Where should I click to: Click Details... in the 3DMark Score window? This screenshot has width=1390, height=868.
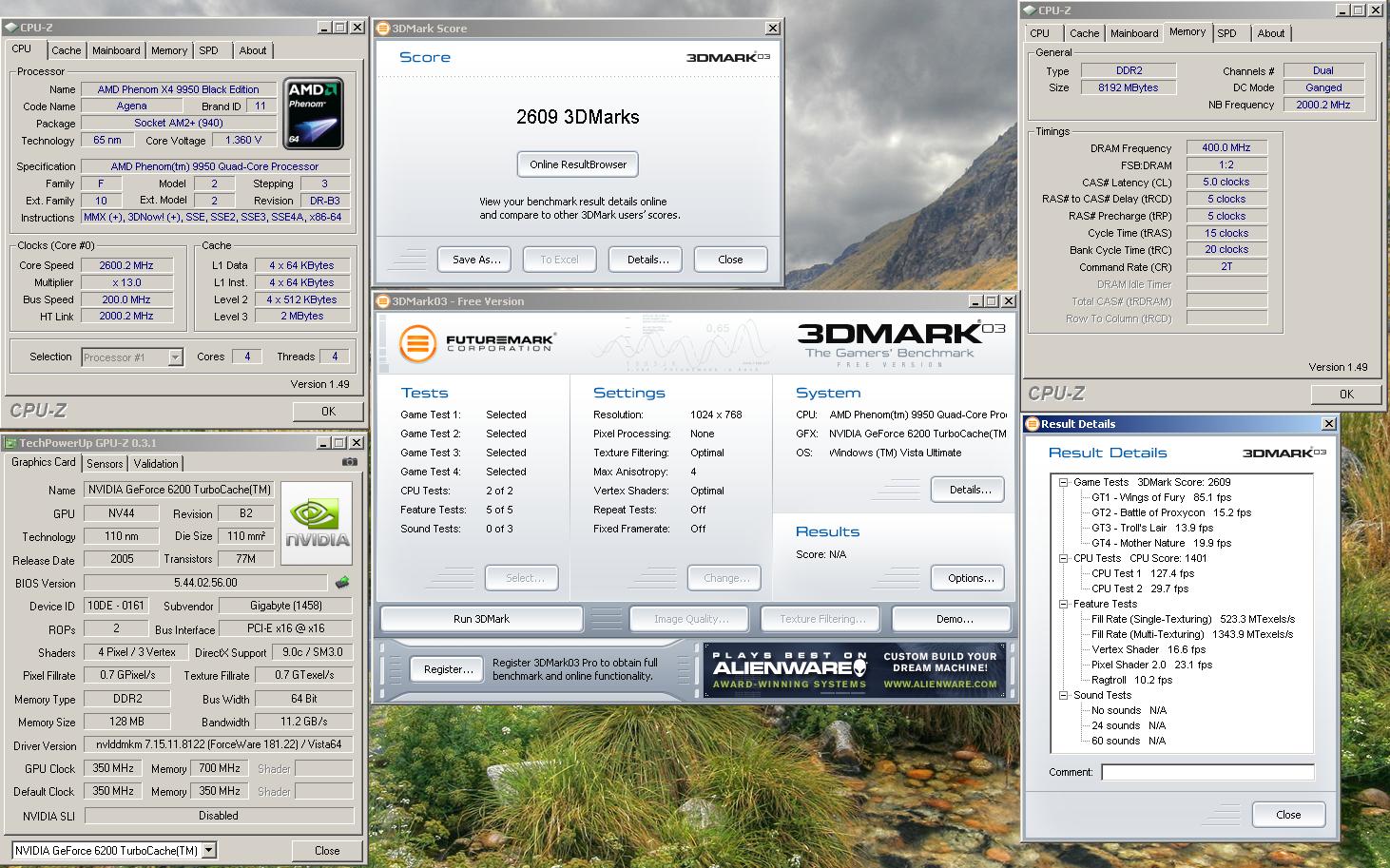(647, 260)
